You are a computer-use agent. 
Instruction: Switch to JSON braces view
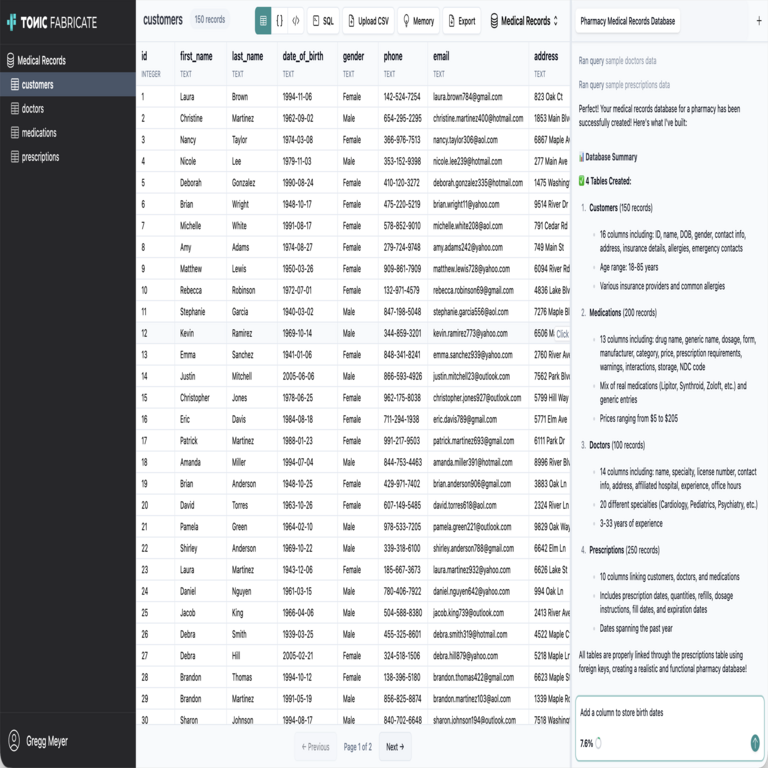point(279,20)
